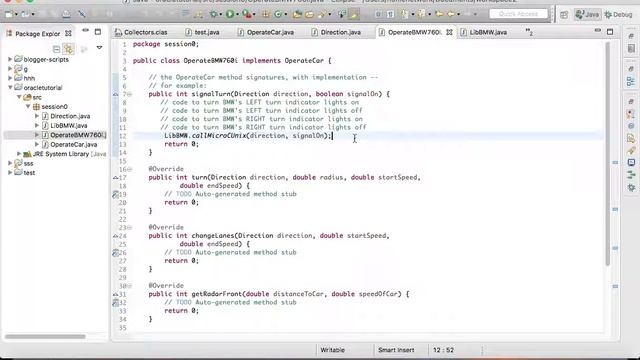This screenshot has width=640, height=360.
Task: Switch to test.java editor tab
Action: click(202, 32)
